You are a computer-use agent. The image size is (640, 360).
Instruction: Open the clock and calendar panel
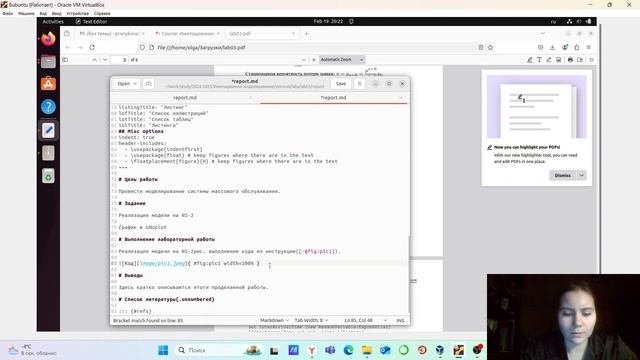[328, 21]
